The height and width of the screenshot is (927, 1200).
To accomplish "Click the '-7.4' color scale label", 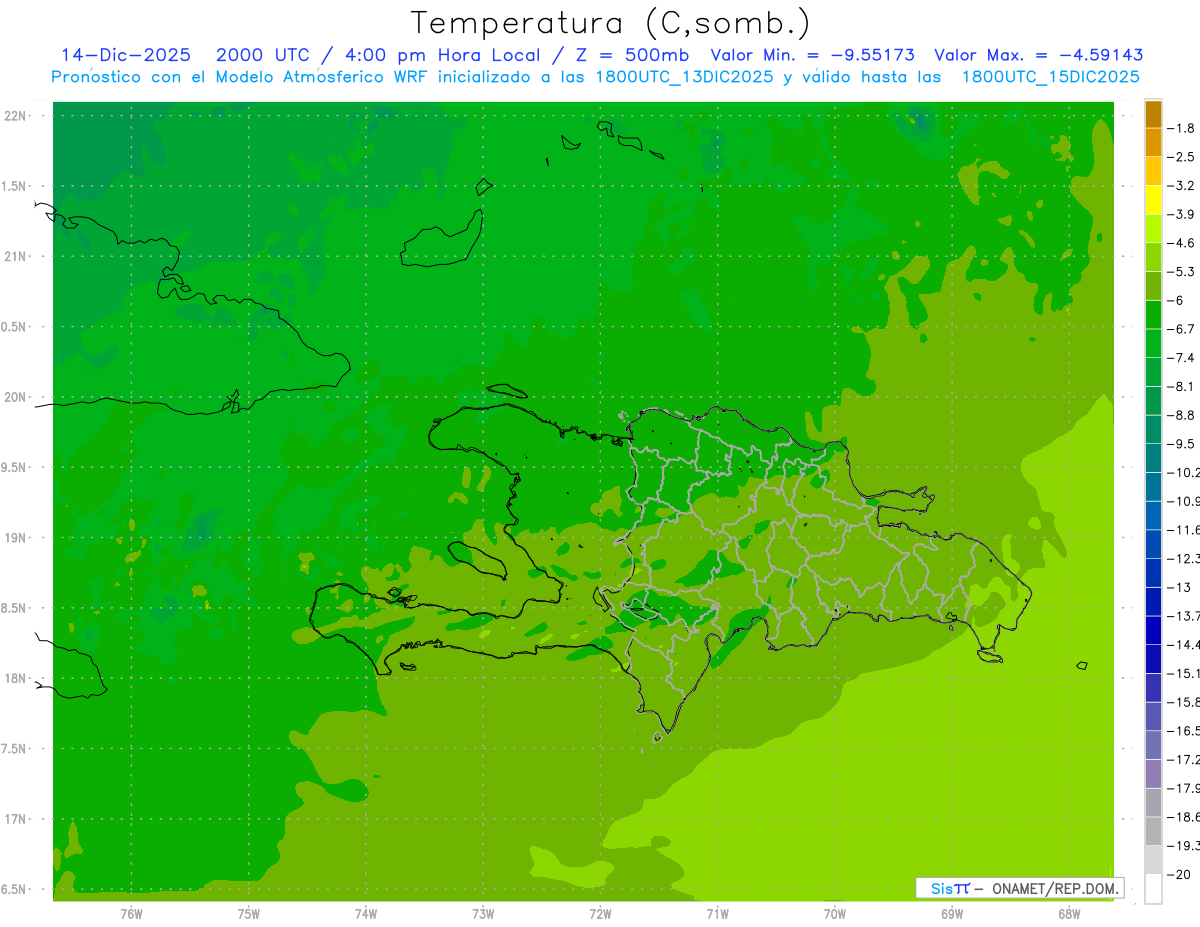I will [x=1182, y=358].
